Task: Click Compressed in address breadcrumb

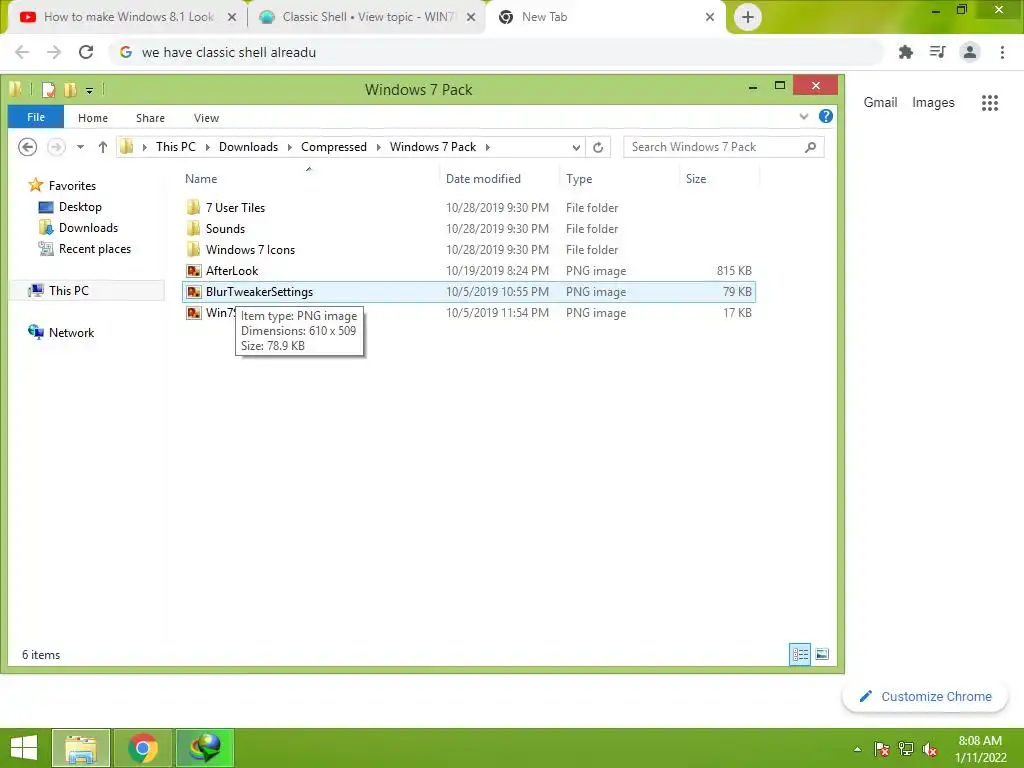Action: (334, 147)
